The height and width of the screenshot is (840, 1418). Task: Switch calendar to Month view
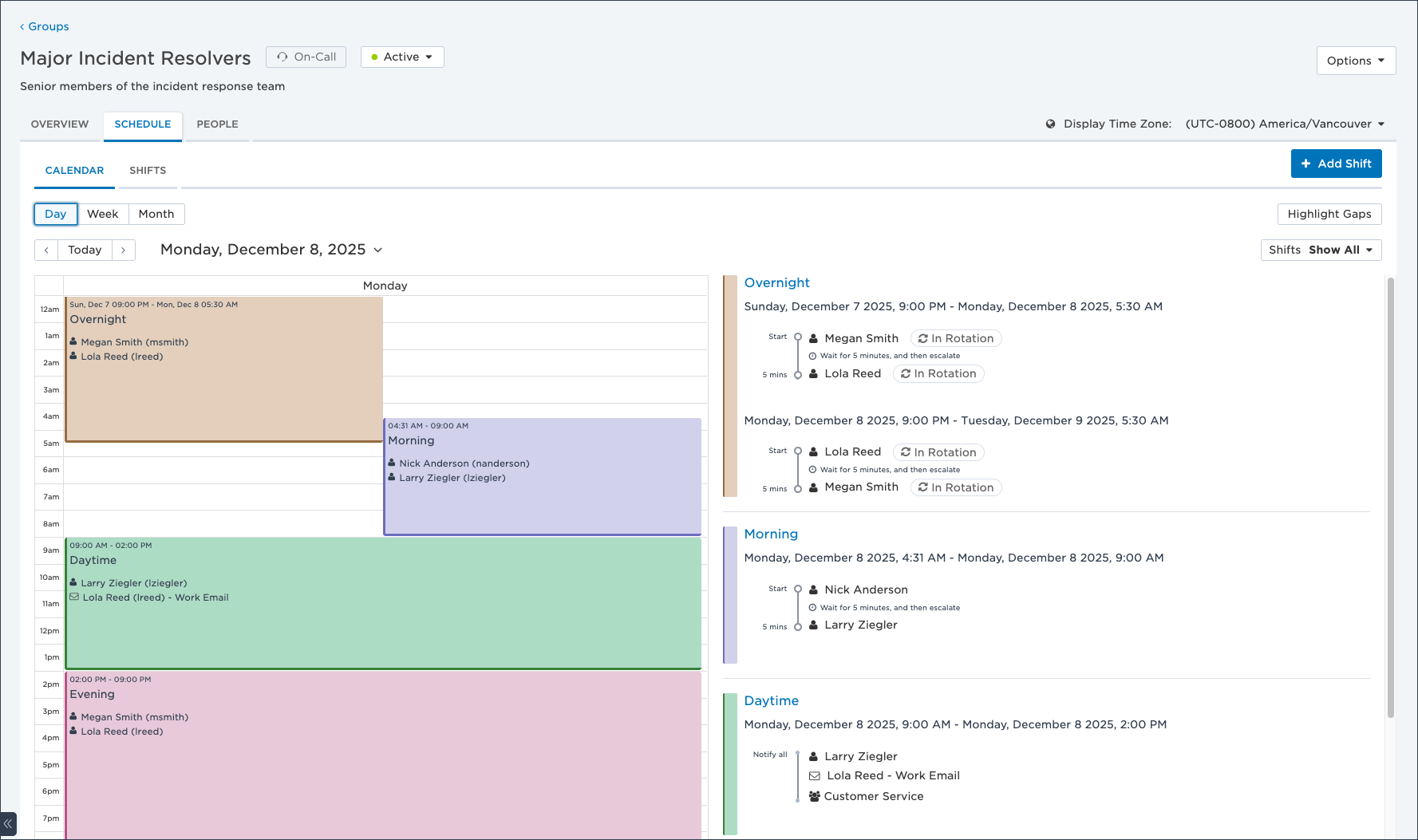pyautogui.click(x=156, y=214)
